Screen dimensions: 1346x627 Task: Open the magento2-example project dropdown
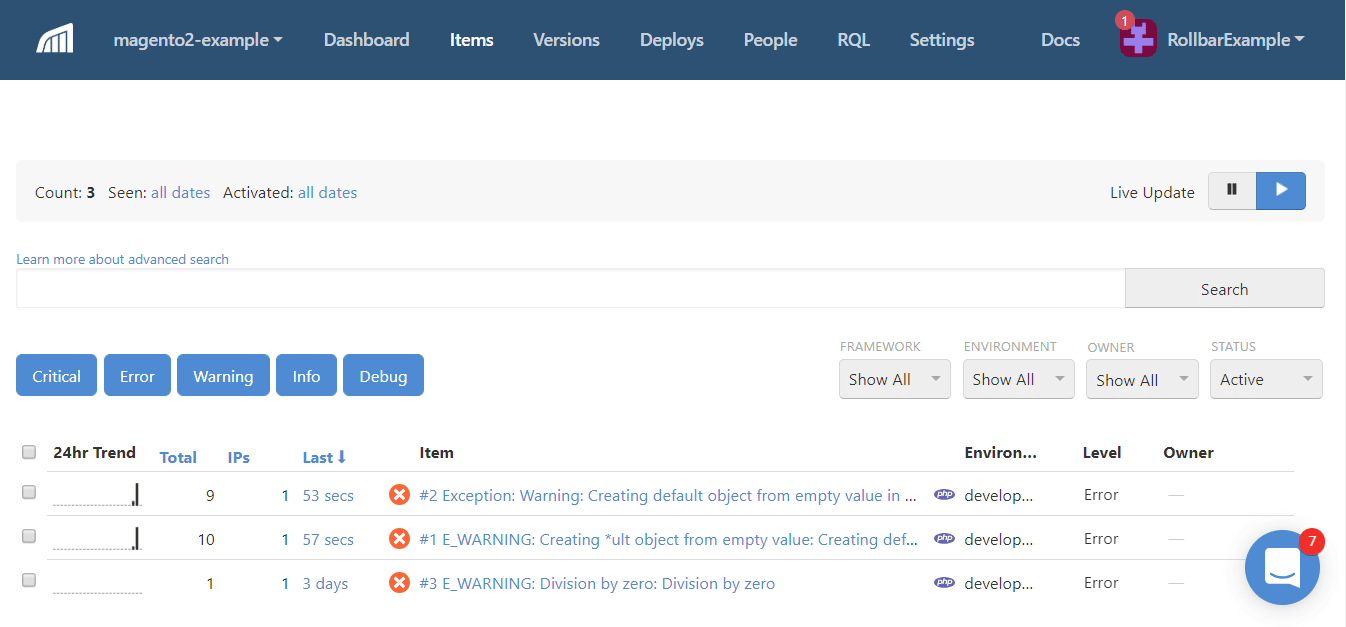coord(198,40)
